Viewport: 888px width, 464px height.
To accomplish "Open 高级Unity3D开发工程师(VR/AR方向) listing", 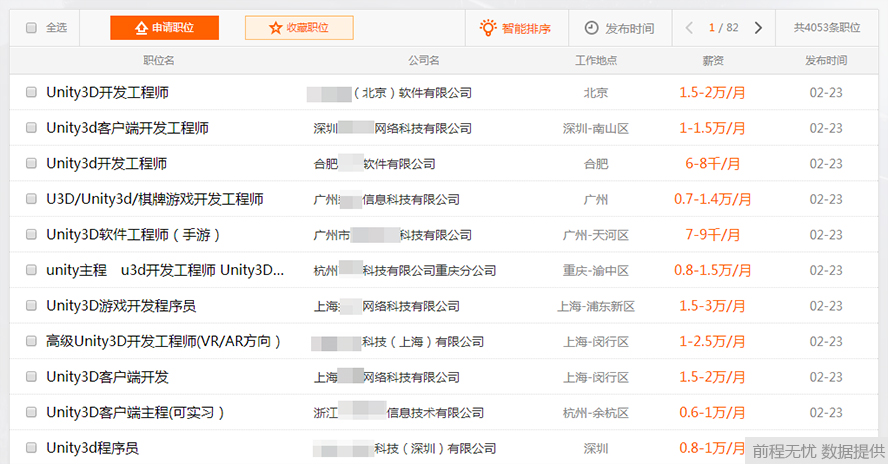I will pyautogui.click(x=163, y=341).
